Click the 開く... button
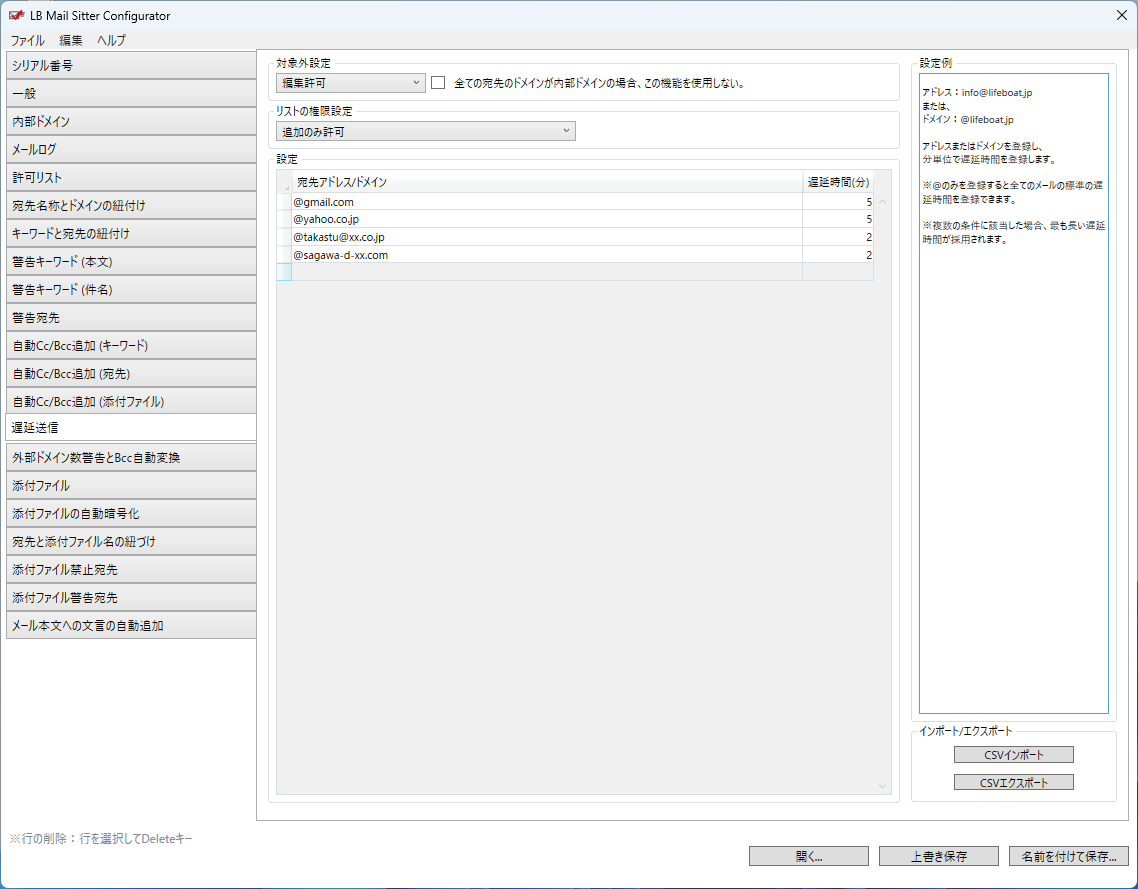This screenshot has height=889, width=1138. pyautogui.click(x=809, y=856)
